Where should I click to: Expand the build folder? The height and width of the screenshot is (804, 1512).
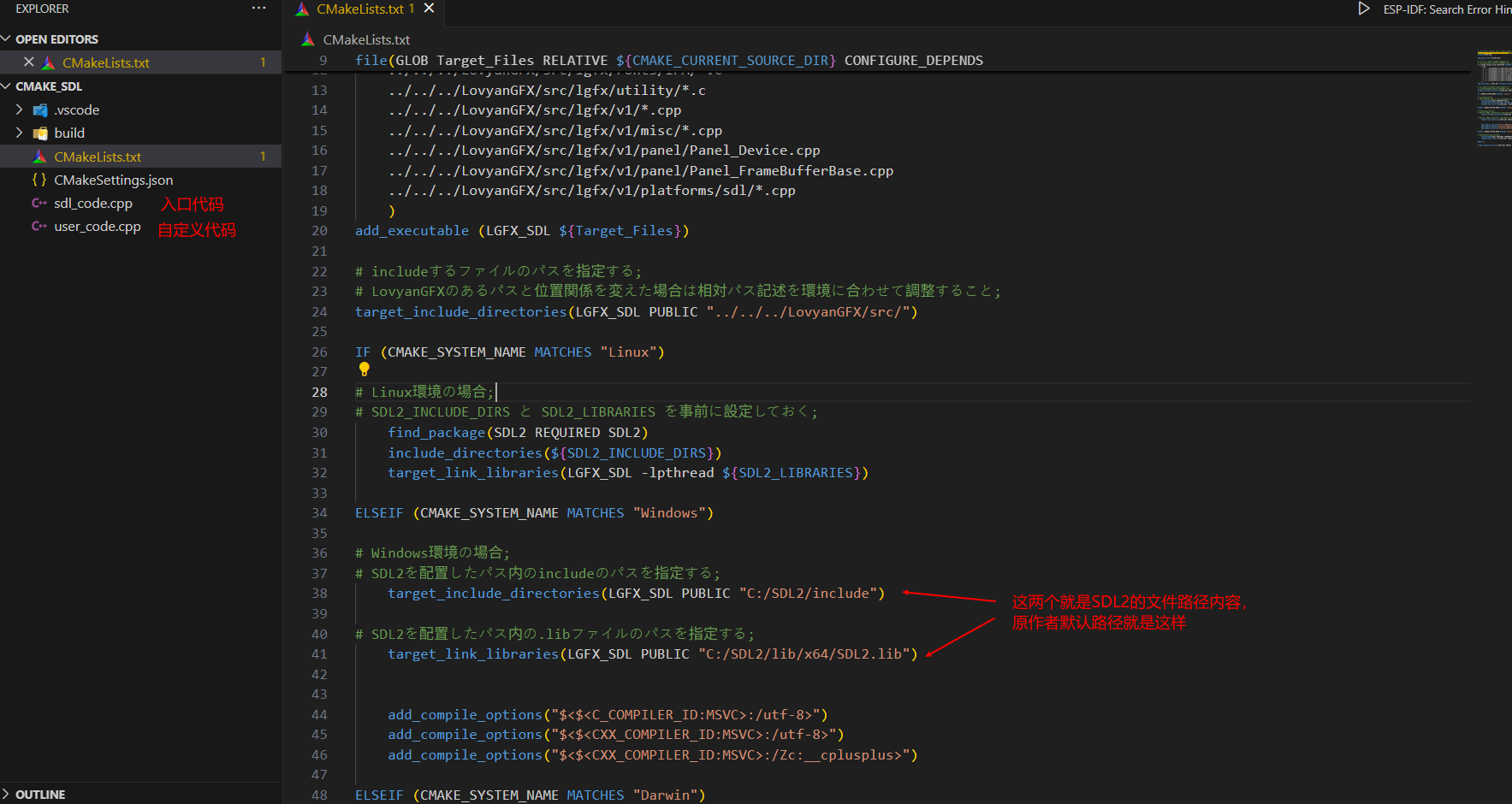pos(20,133)
